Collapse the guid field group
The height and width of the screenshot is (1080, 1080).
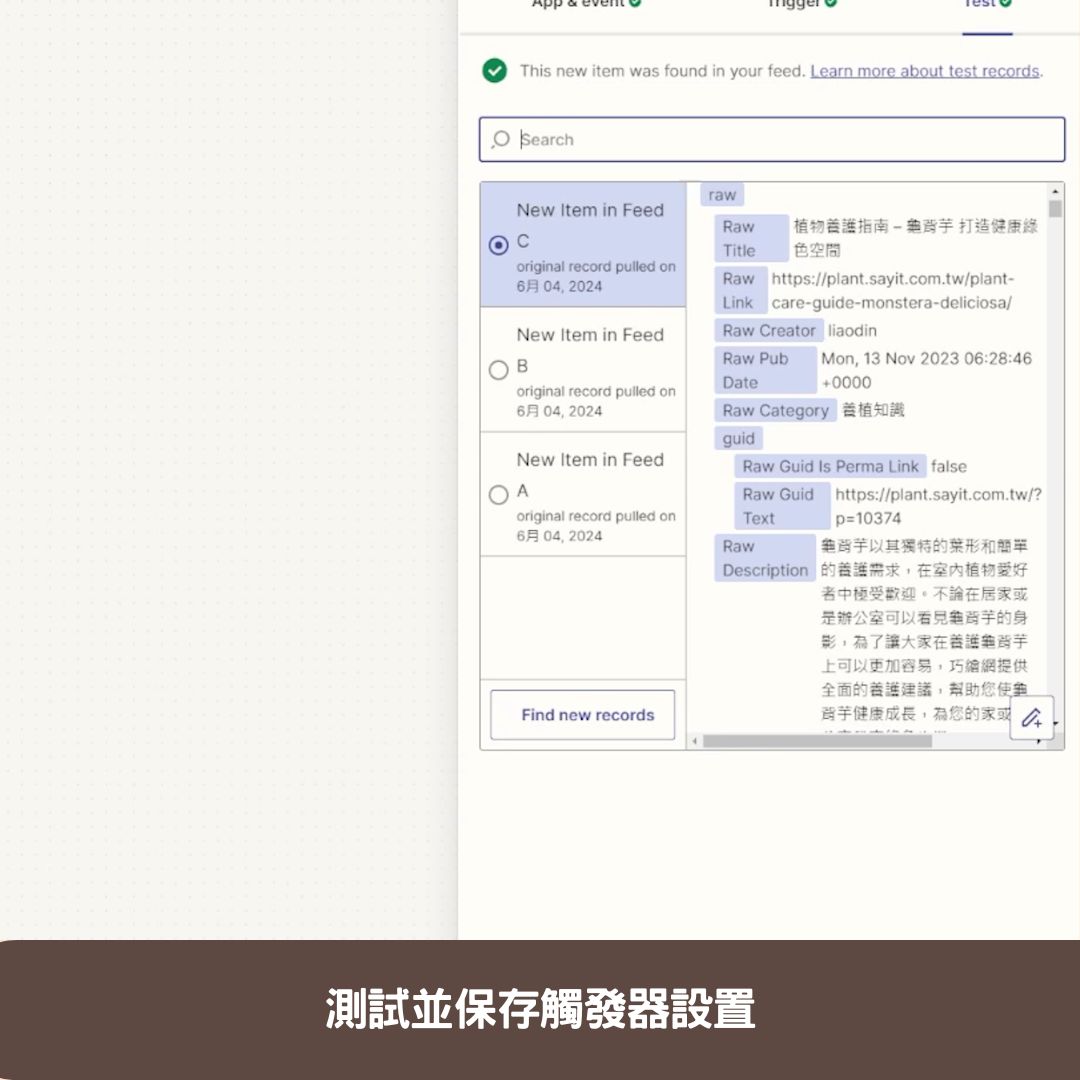(x=739, y=438)
